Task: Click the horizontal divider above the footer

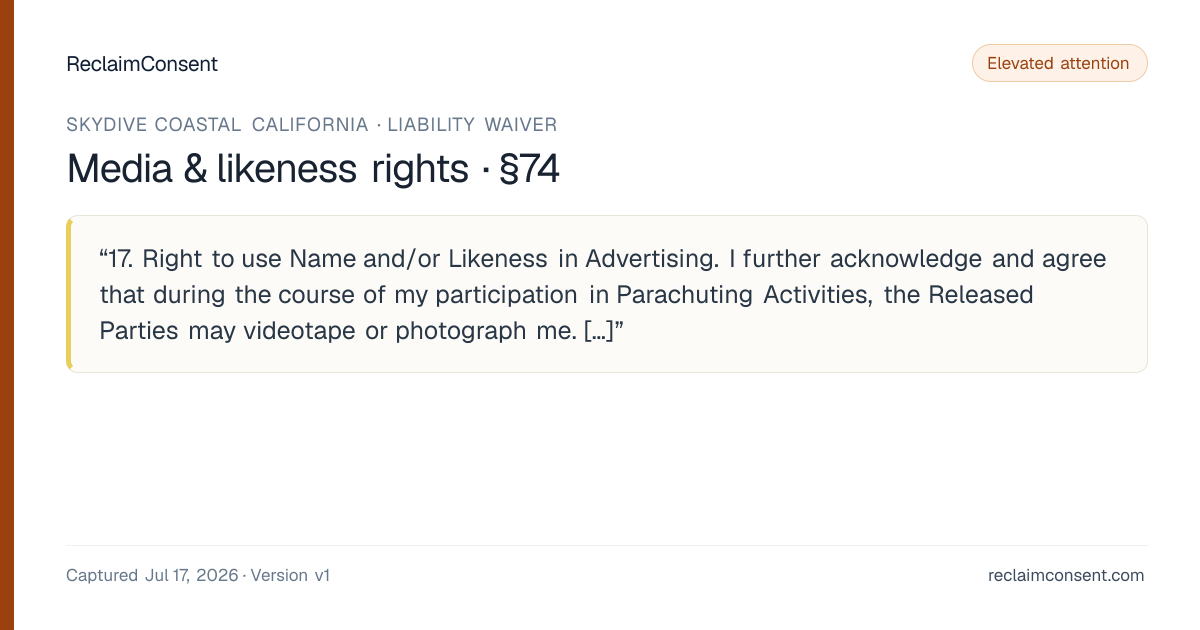Action: pyautogui.click(x=606, y=545)
